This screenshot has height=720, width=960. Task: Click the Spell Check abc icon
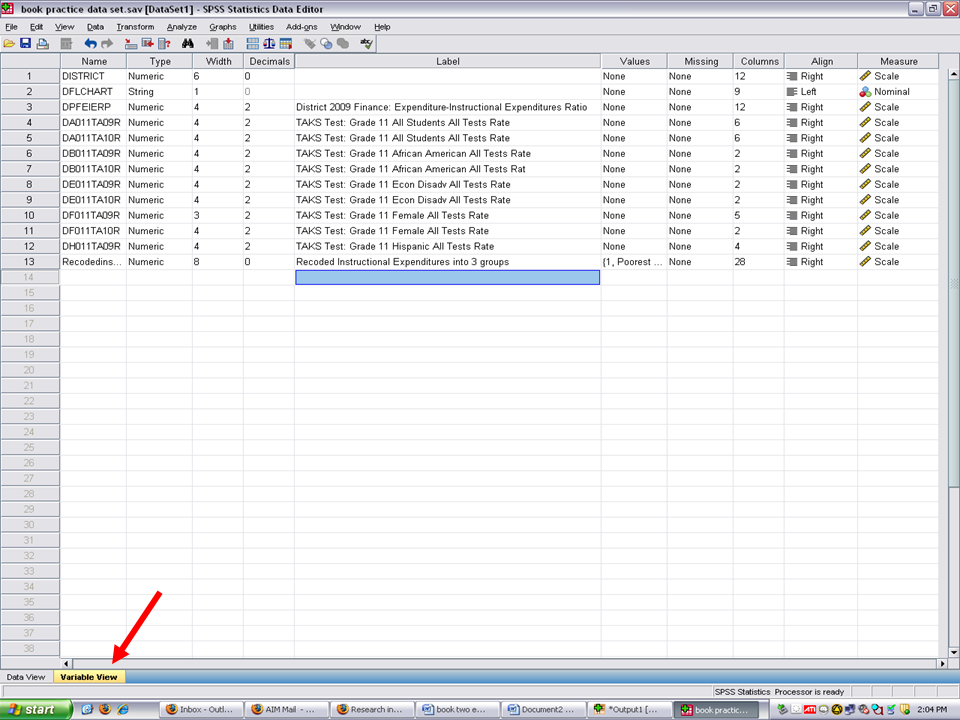[x=366, y=44]
